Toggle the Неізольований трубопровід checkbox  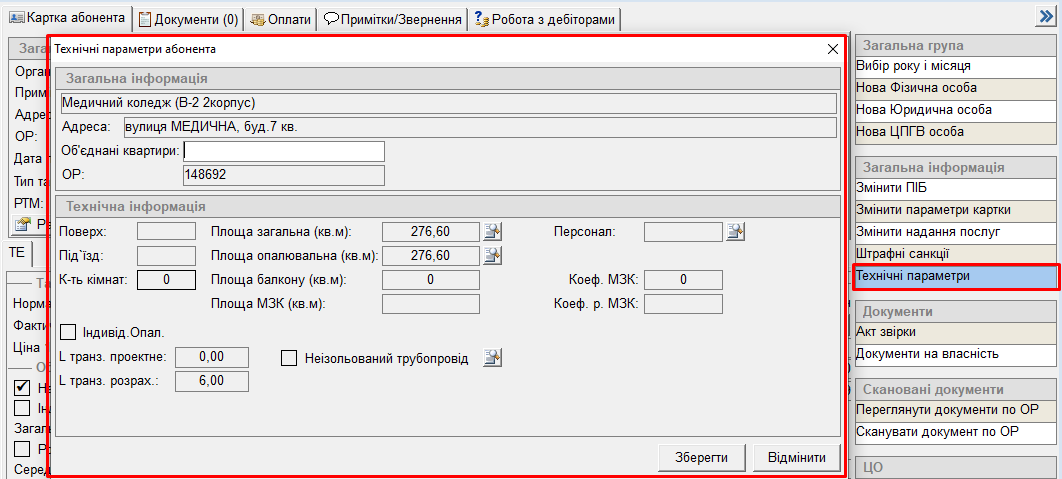point(289,358)
